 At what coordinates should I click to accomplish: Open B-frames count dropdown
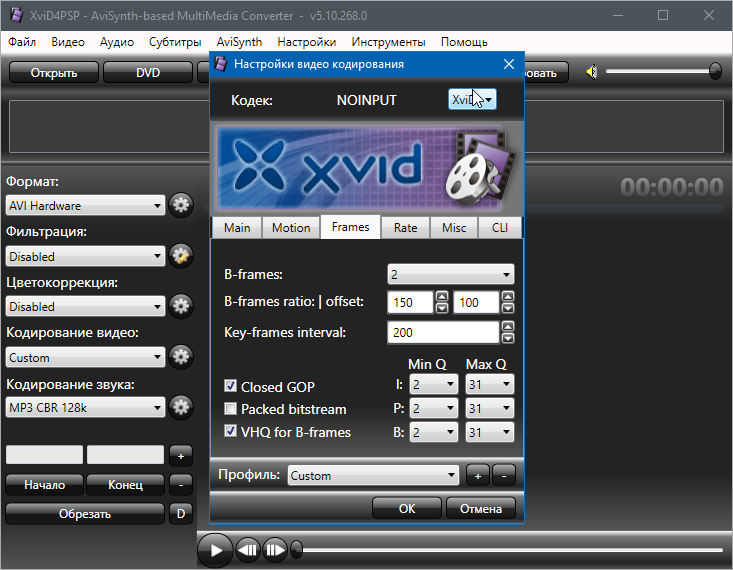(x=451, y=274)
